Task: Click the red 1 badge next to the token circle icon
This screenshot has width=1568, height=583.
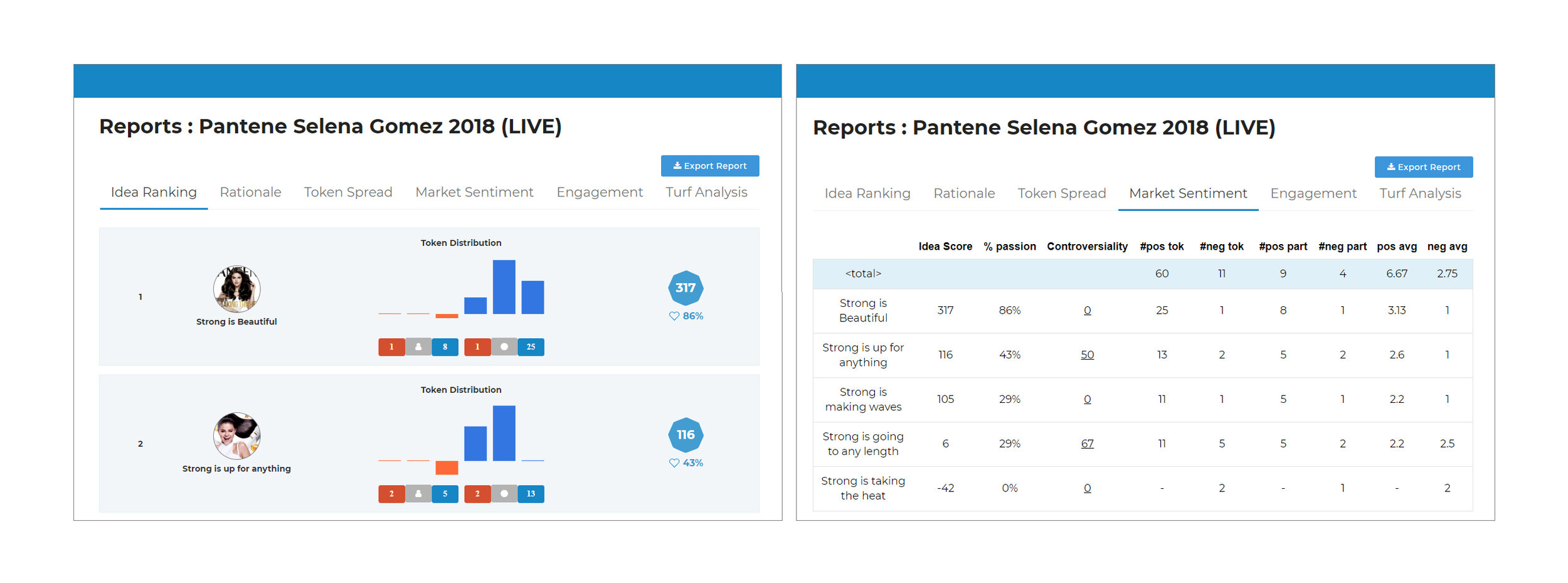Action: pyautogui.click(x=477, y=347)
